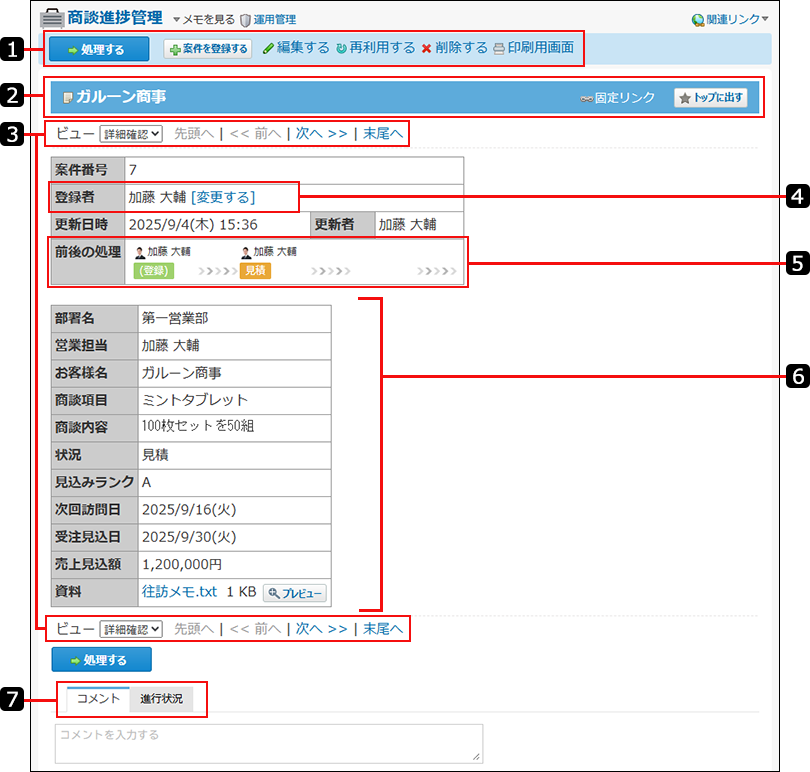
Task: Click the 再利用する recycle link
Action: pyautogui.click(x=375, y=48)
